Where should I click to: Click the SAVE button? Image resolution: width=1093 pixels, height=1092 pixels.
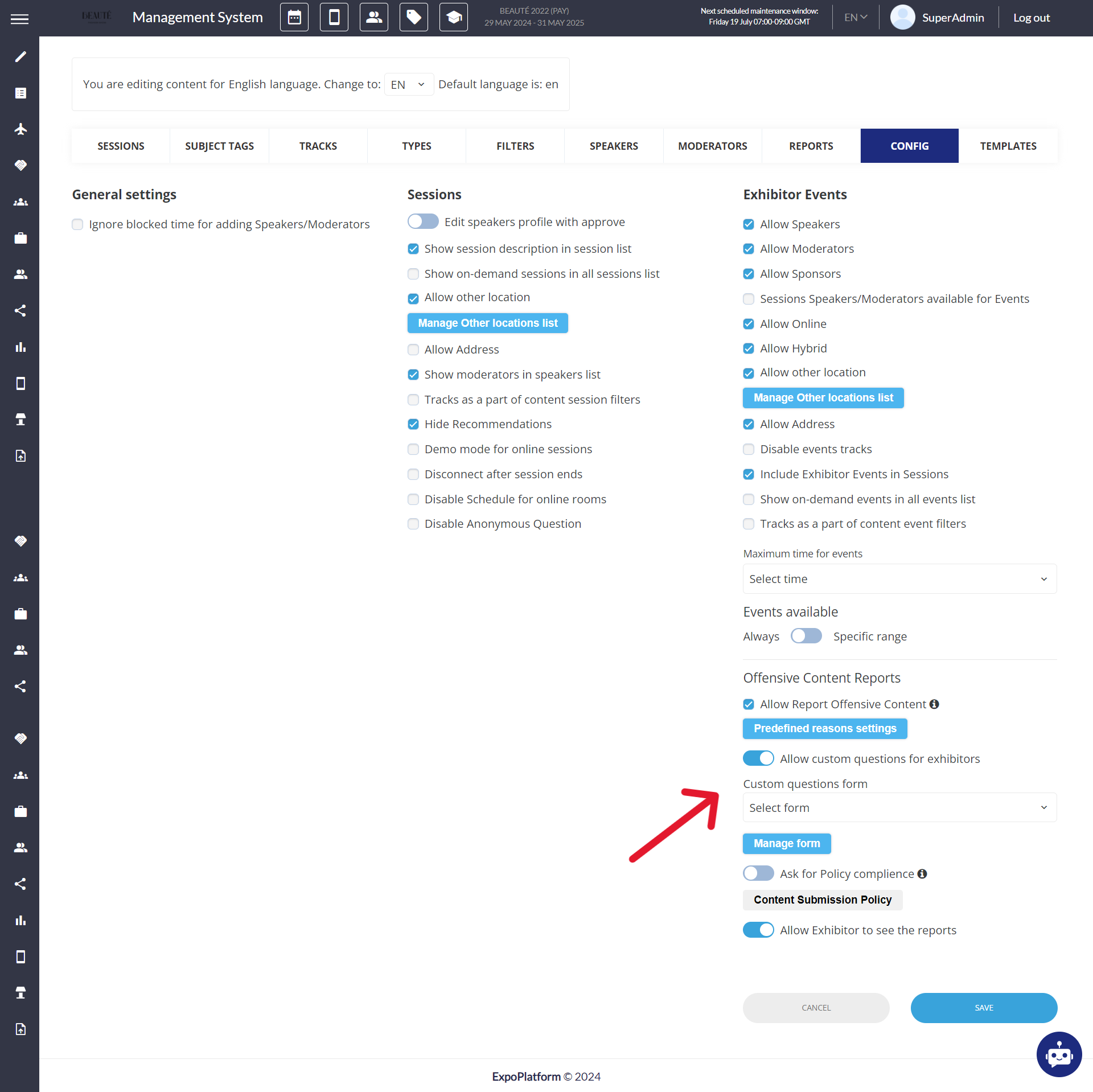(984, 1008)
